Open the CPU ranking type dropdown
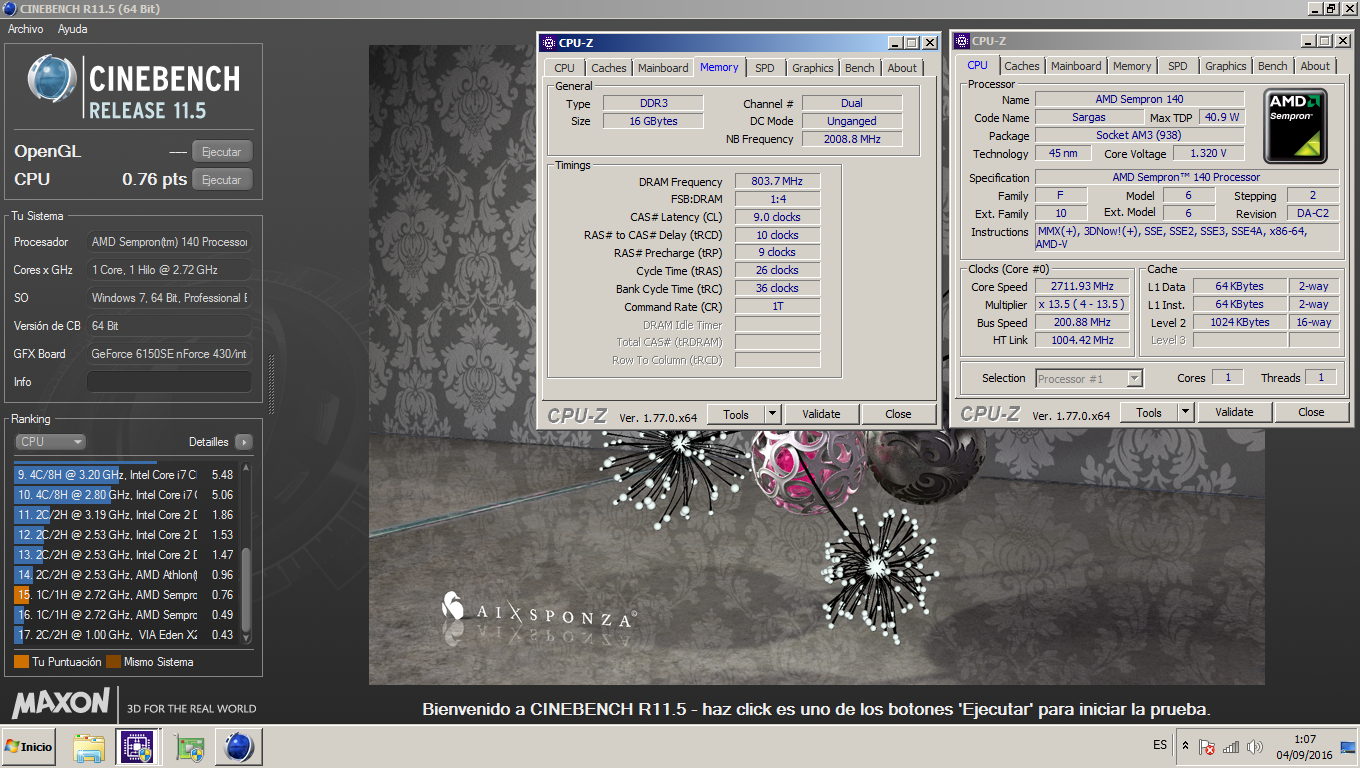 (x=50, y=441)
